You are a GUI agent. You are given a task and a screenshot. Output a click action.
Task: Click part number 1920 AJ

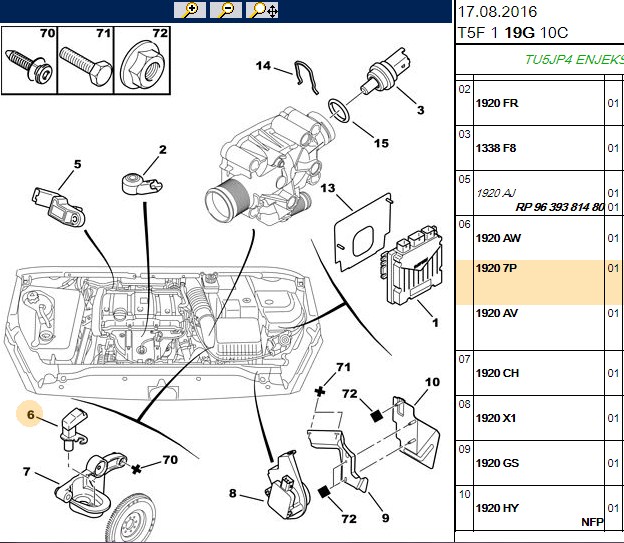click(496, 193)
